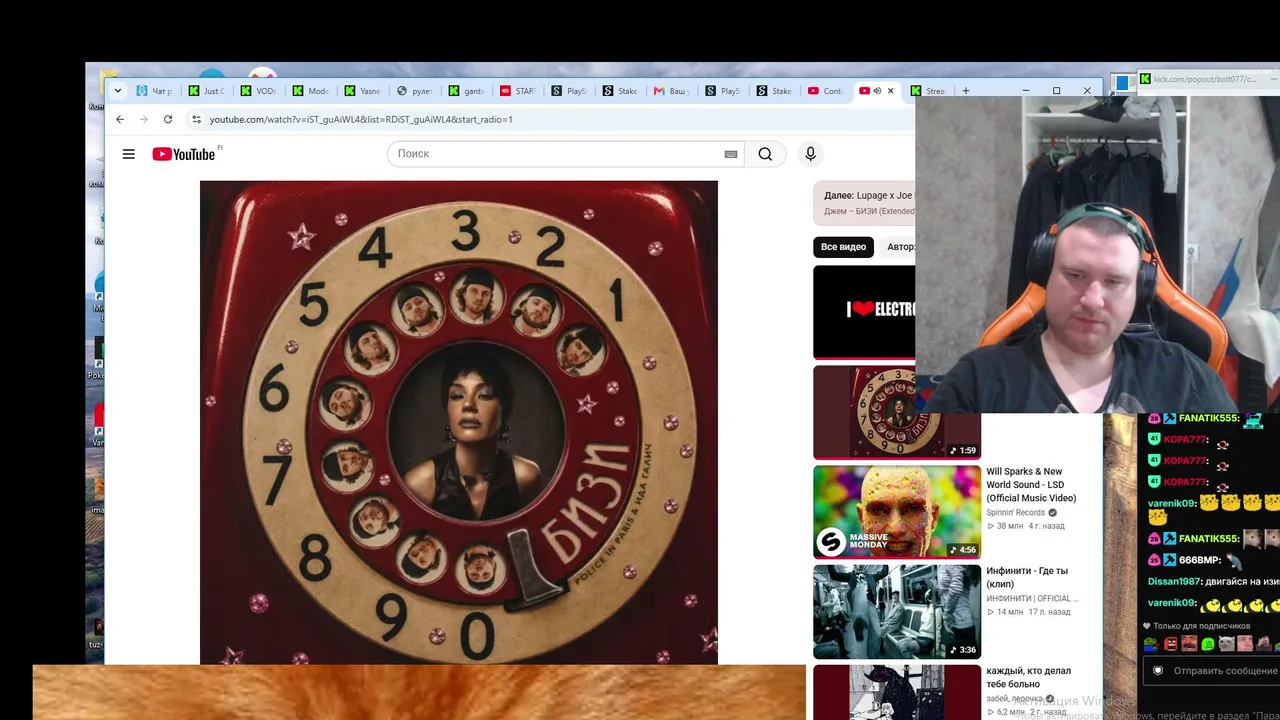Viewport: 1280px width, 720px height.
Task: Switch to the "STAR" tab
Action: (519, 91)
